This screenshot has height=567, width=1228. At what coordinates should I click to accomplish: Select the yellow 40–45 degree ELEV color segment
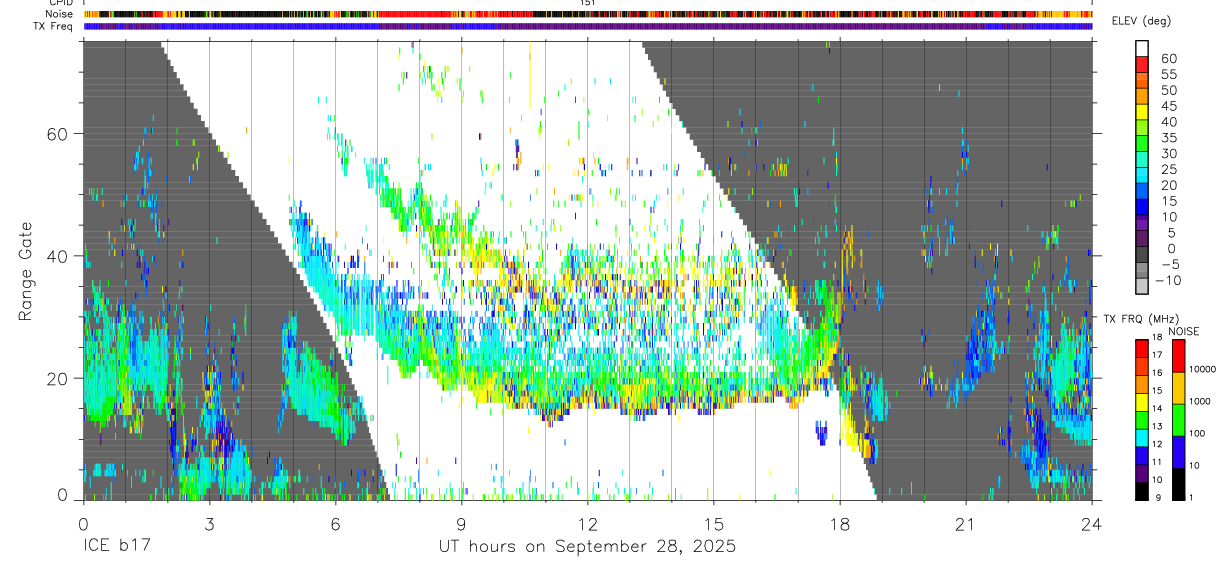[1142, 114]
